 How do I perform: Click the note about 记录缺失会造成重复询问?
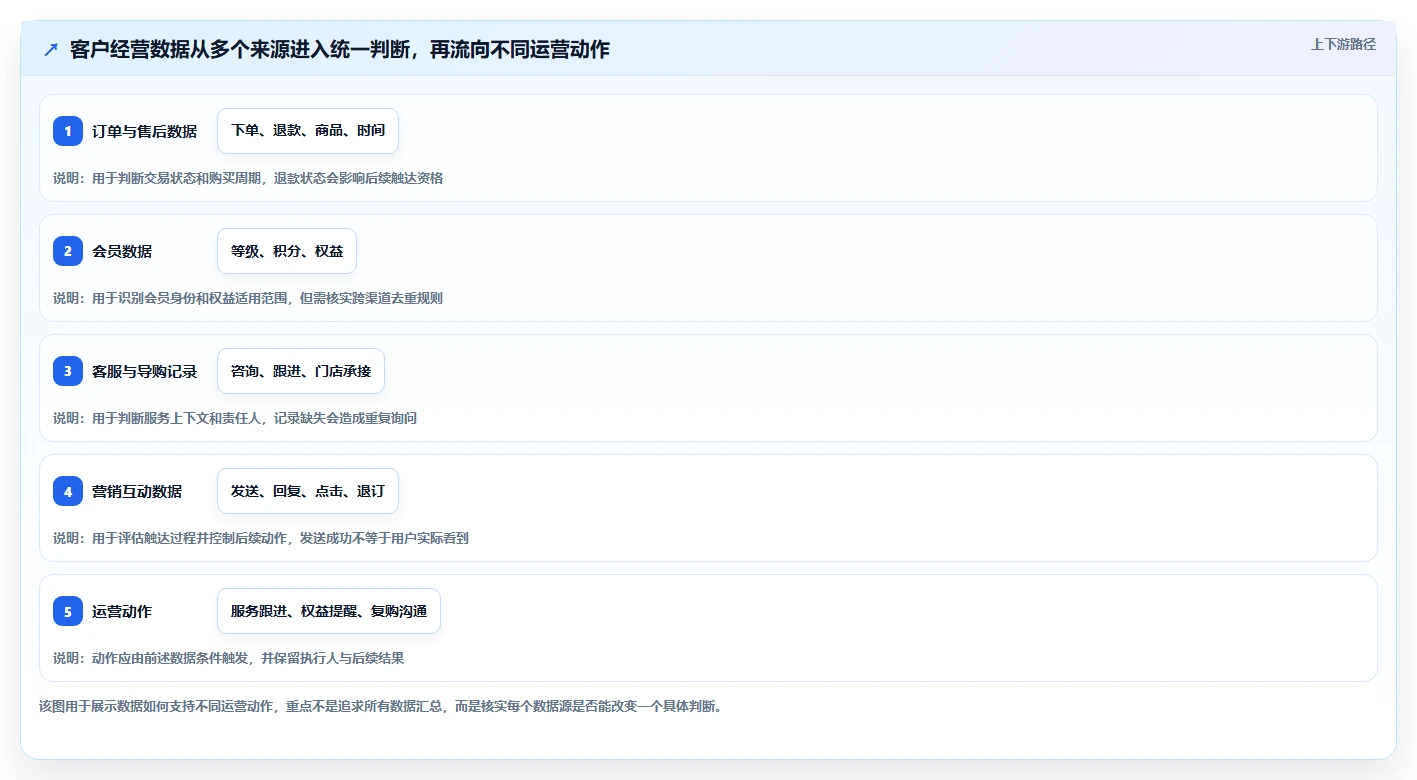pos(235,418)
